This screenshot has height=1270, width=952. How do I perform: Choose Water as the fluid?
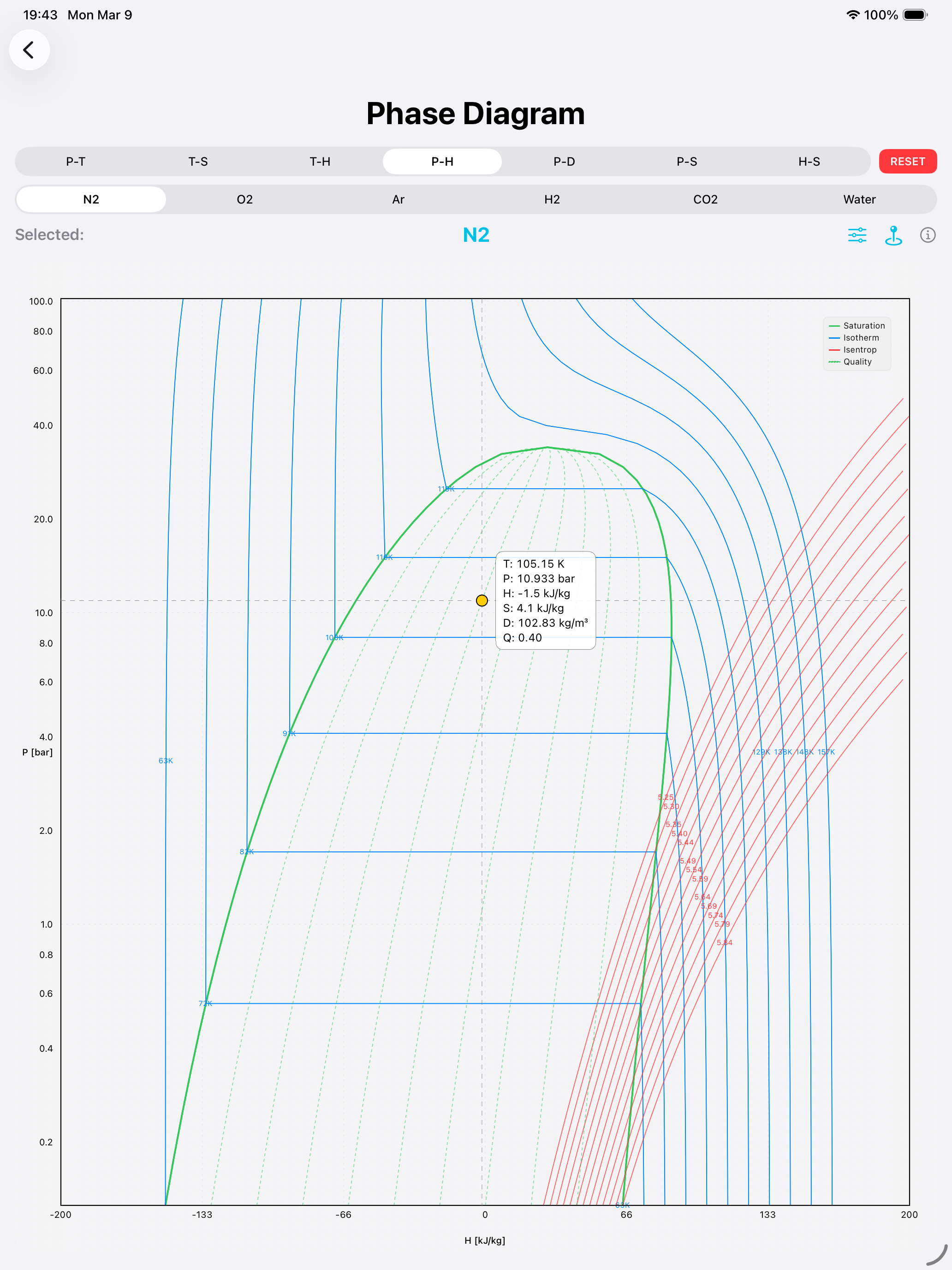click(859, 199)
